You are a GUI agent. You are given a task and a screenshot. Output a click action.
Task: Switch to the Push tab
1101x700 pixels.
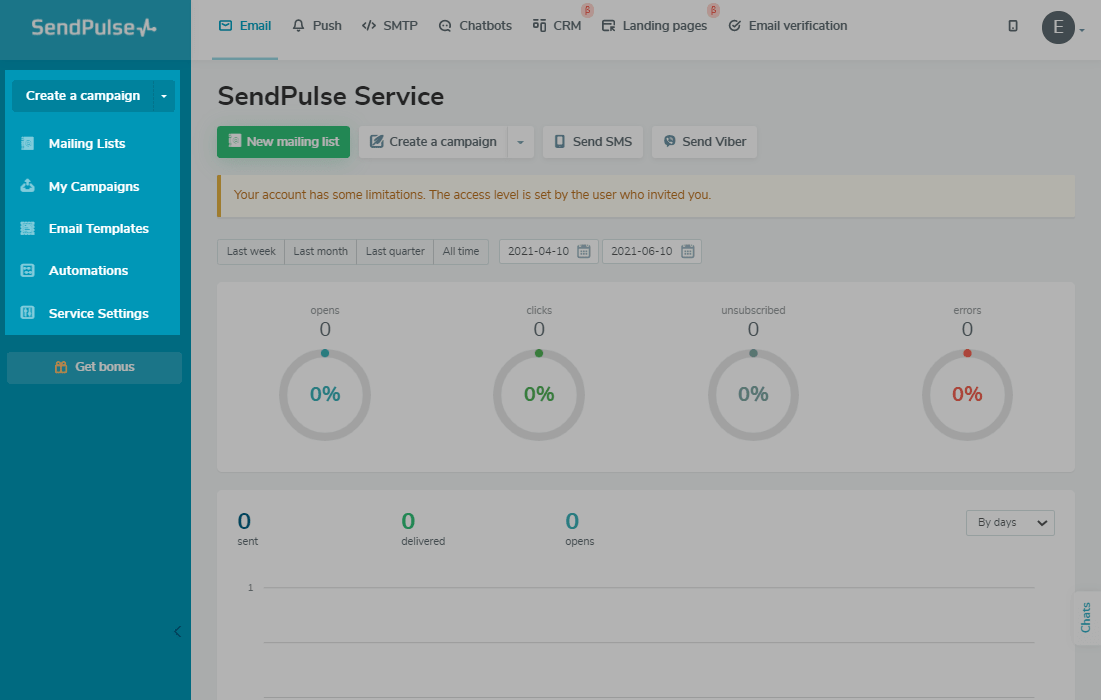coord(317,26)
